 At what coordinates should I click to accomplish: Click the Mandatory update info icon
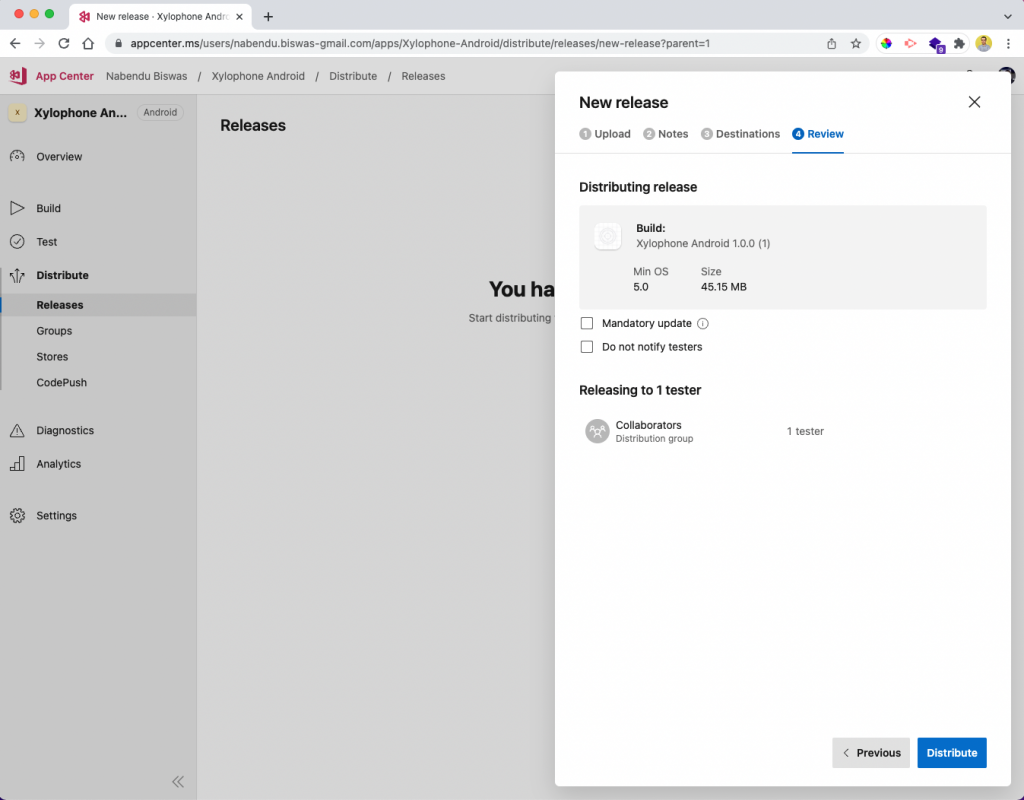pos(703,323)
